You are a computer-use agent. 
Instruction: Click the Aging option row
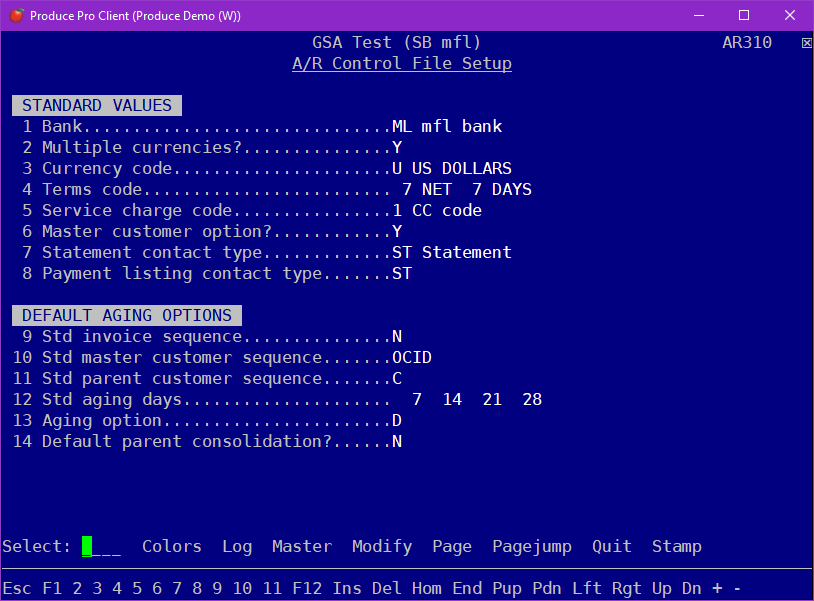pyautogui.click(x=207, y=420)
